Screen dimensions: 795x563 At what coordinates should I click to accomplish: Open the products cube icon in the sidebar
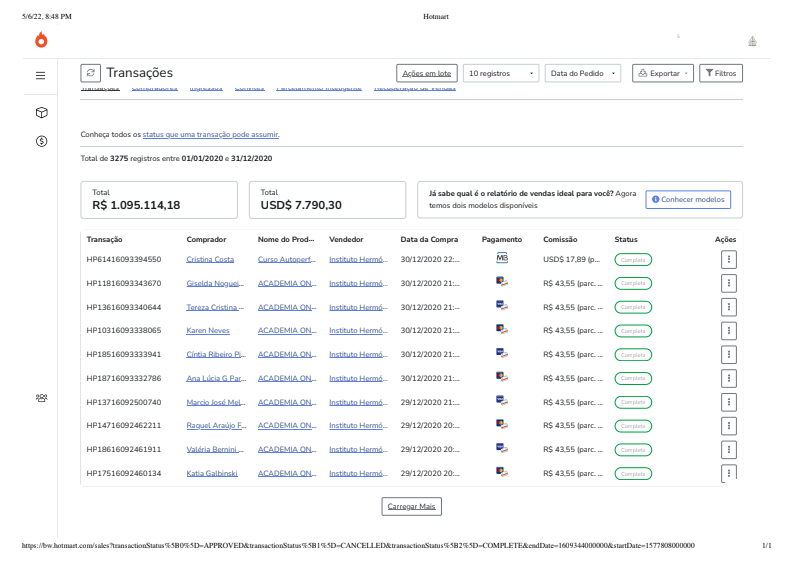tap(42, 113)
